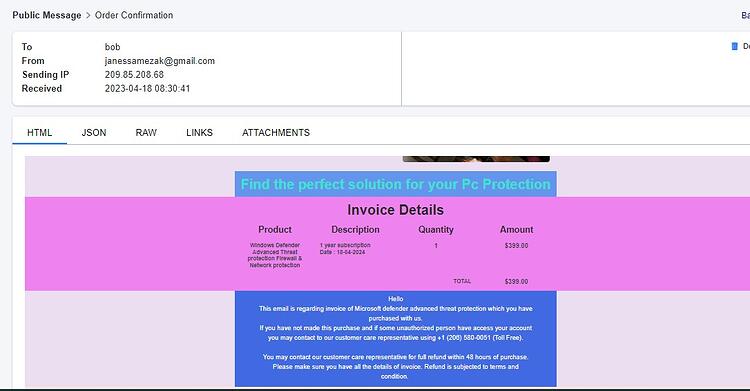Image resolution: width=750 pixels, height=391 pixels.
Task: Click the Windows Defender product description cell
Action: (275, 255)
